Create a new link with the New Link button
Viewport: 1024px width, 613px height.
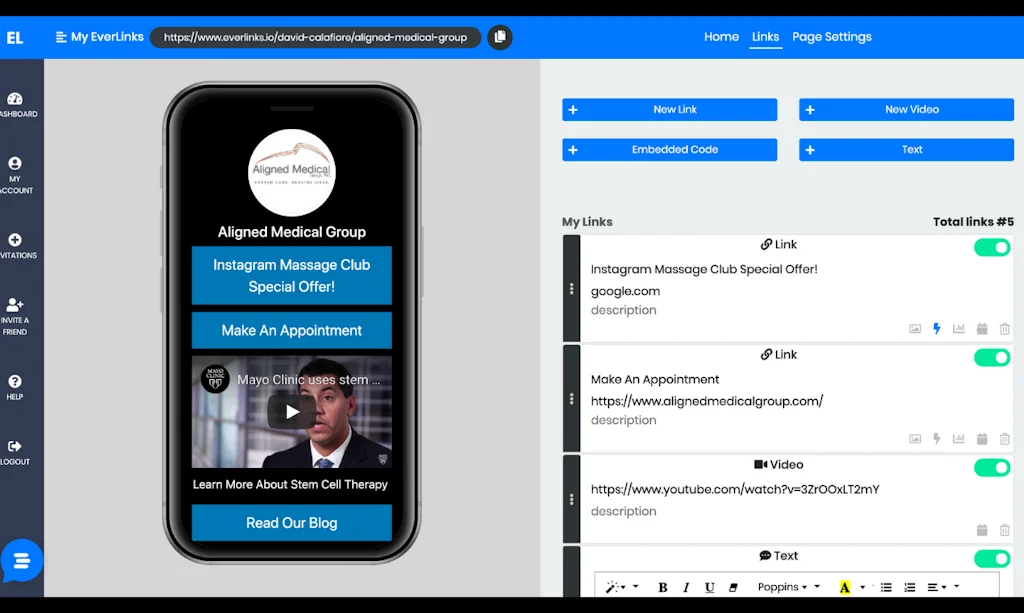click(x=668, y=109)
